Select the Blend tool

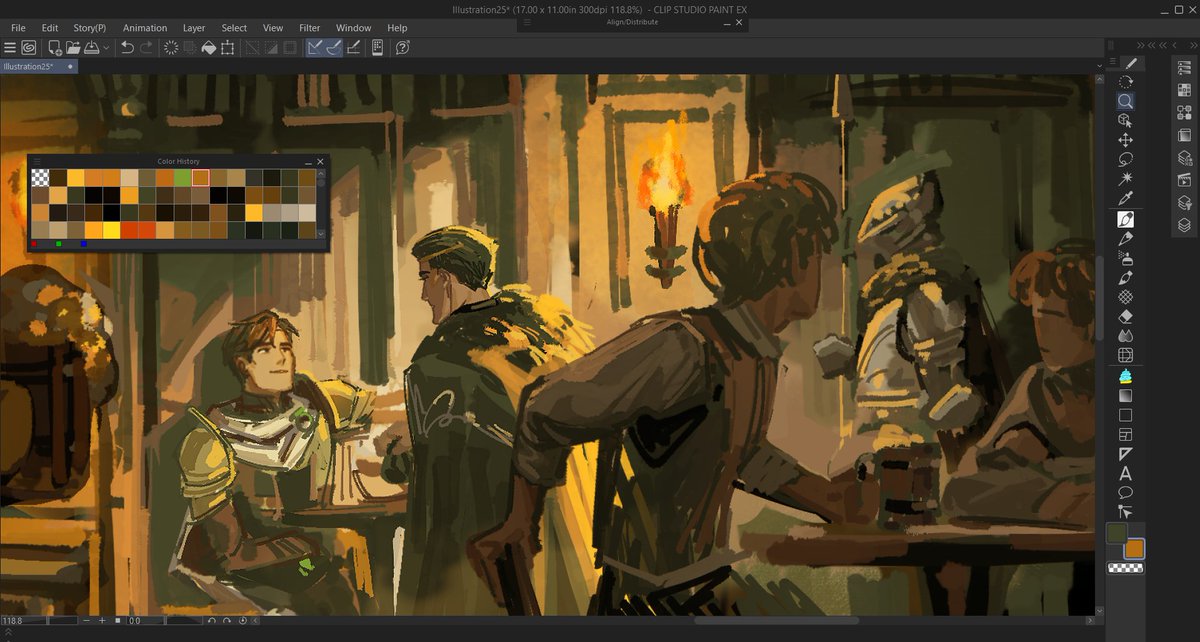pyautogui.click(x=1125, y=335)
